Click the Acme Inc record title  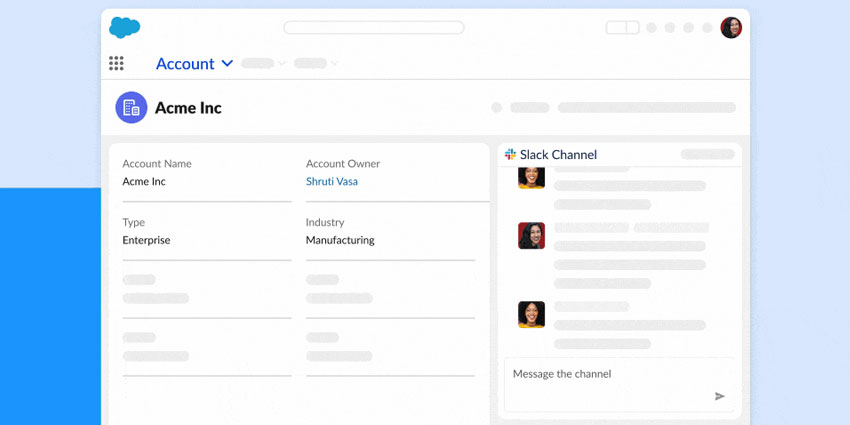pos(188,108)
